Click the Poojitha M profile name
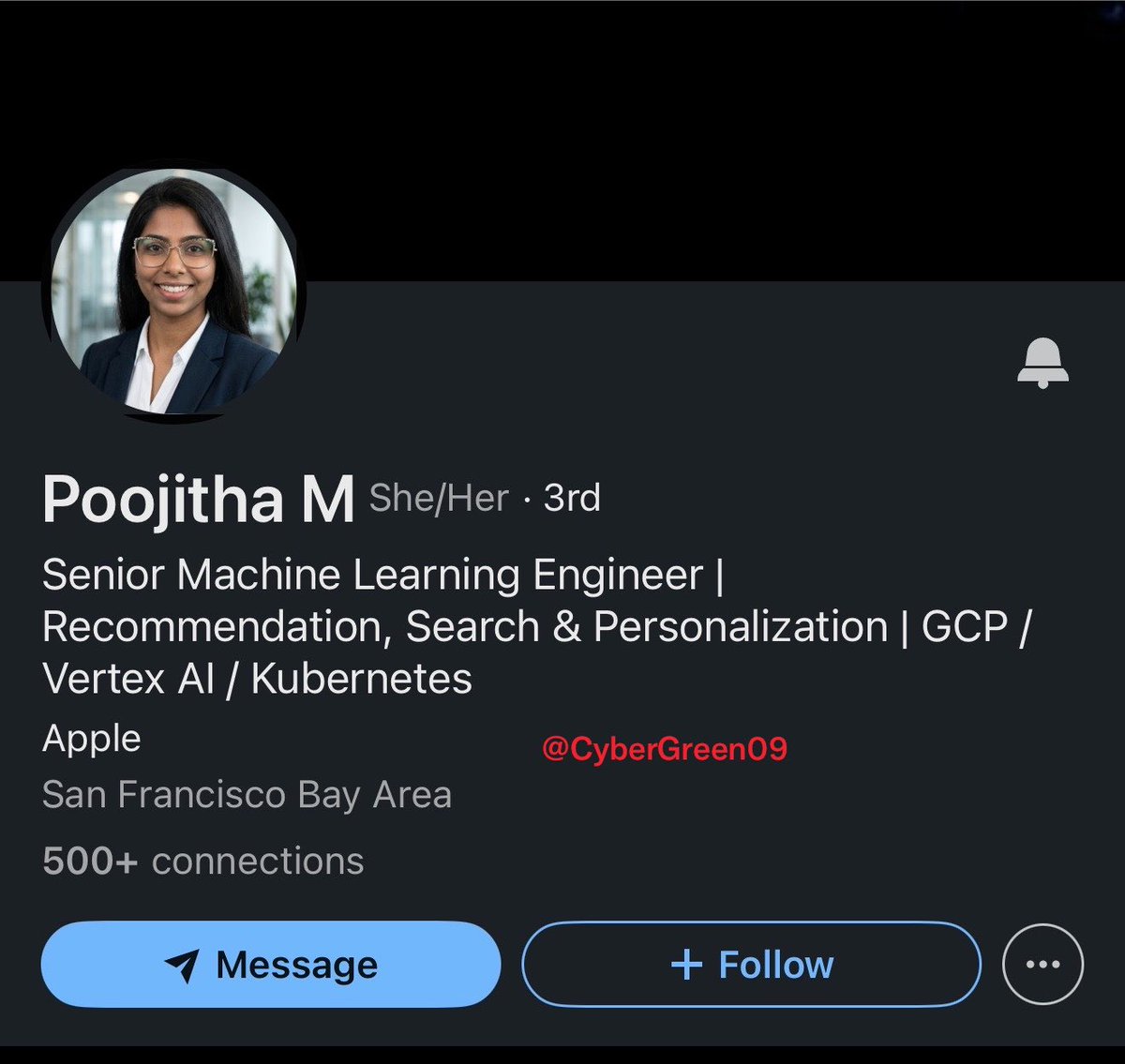This screenshot has width=1125, height=1064. [199, 499]
